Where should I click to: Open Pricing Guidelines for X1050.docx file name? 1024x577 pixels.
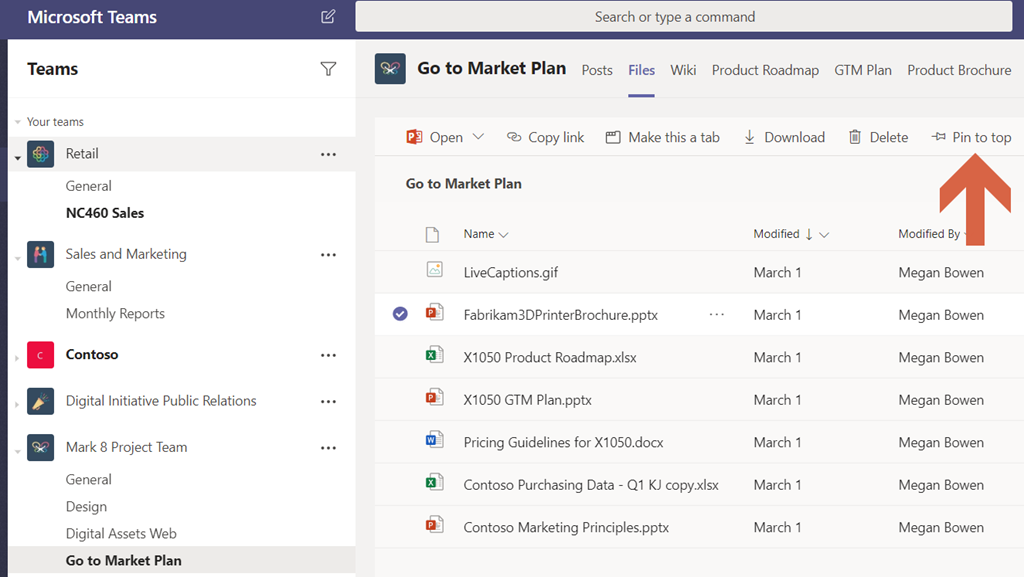click(564, 442)
